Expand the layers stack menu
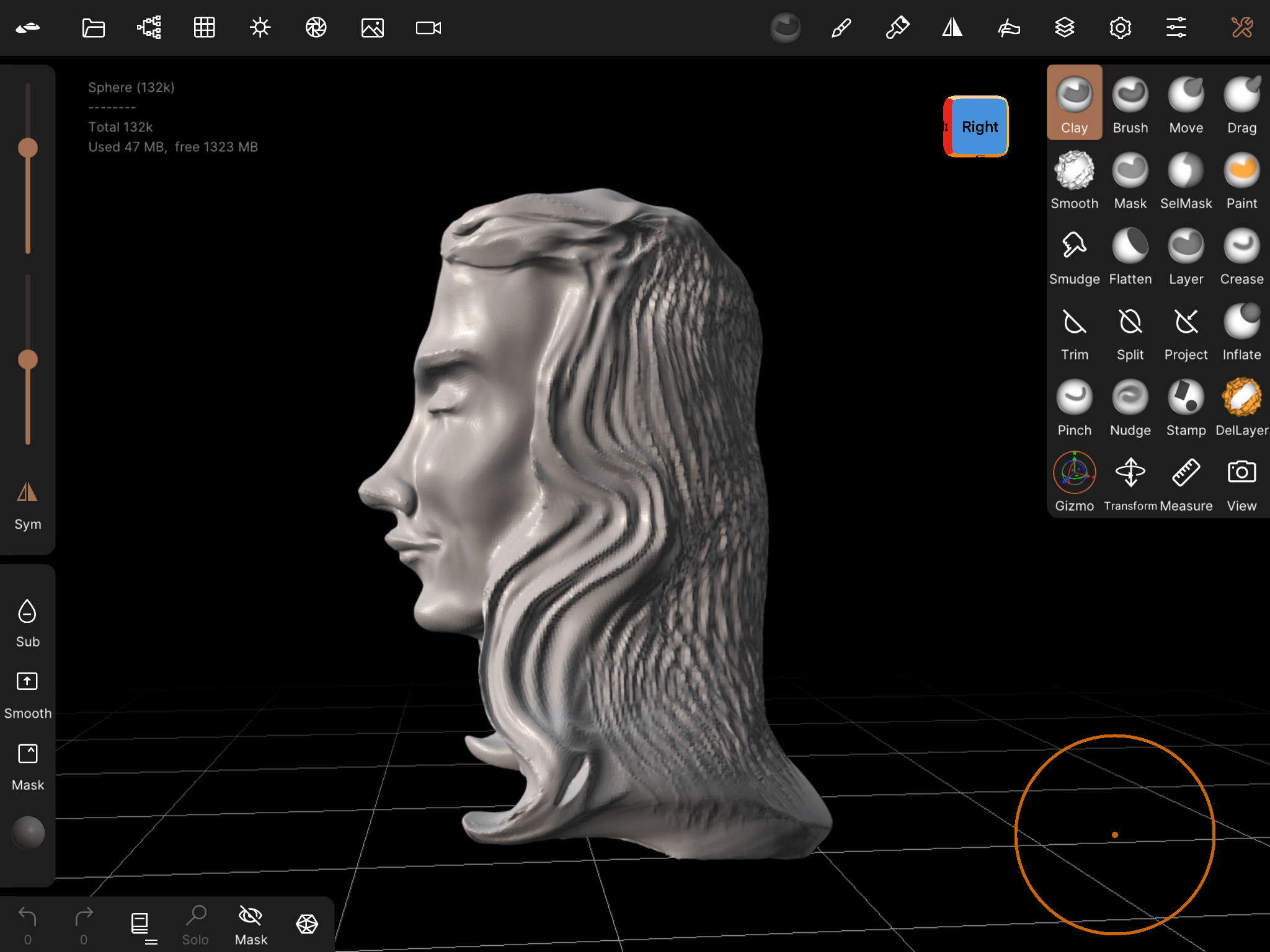Image resolution: width=1270 pixels, height=952 pixels. (x=1064, y=28)
